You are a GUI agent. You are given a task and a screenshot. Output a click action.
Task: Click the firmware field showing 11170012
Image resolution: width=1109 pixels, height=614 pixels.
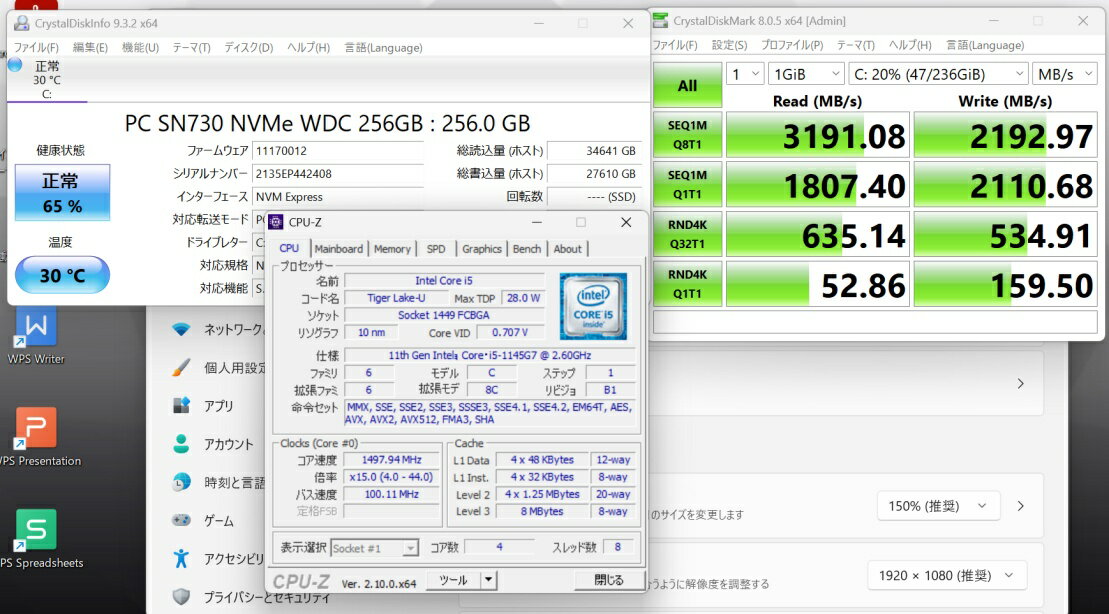tap(337, 151)
